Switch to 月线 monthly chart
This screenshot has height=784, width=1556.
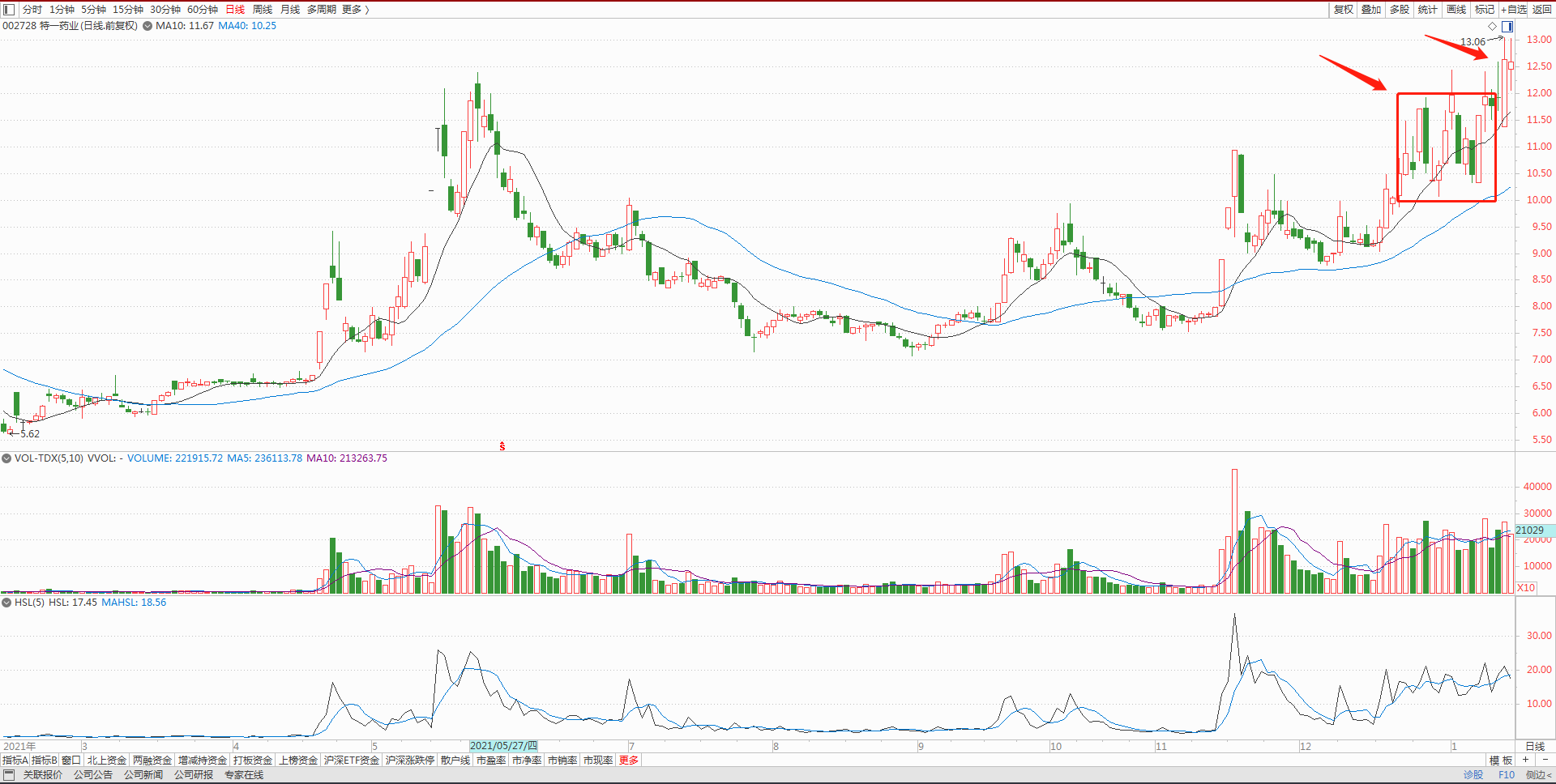click(x=290, y=10)
